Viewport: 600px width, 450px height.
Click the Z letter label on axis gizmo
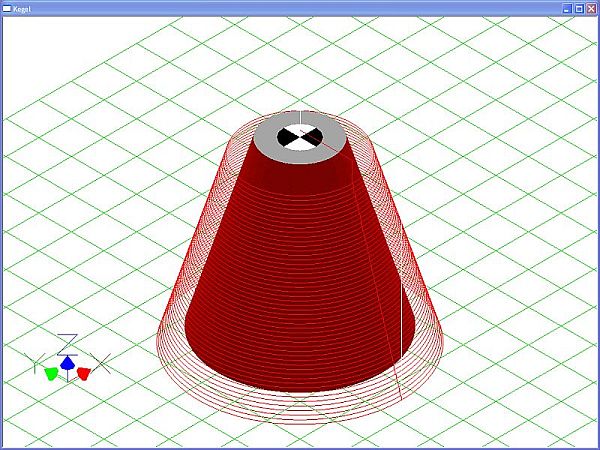(67, 340)
